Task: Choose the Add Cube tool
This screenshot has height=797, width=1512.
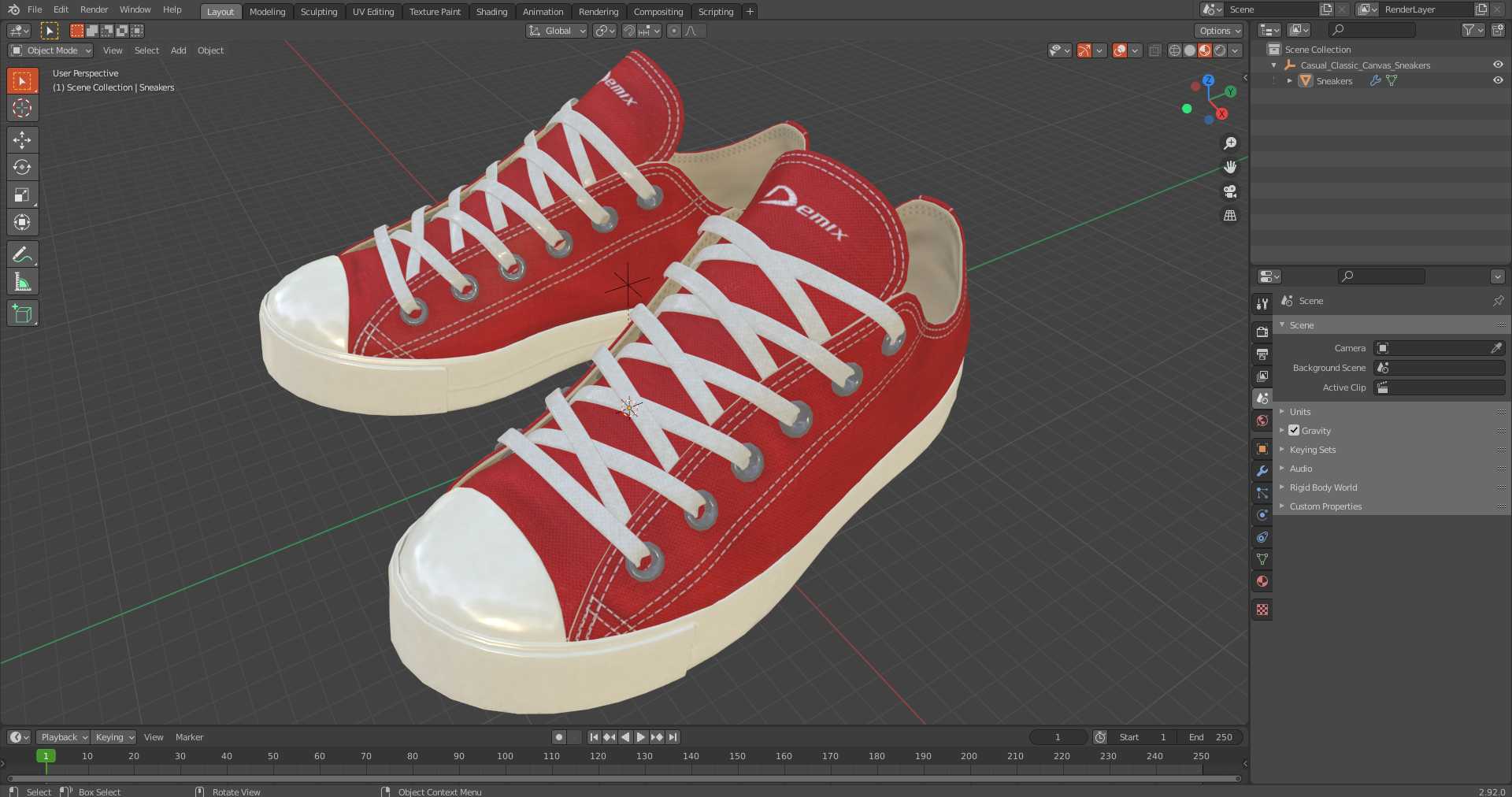Action: coord(22,313)
